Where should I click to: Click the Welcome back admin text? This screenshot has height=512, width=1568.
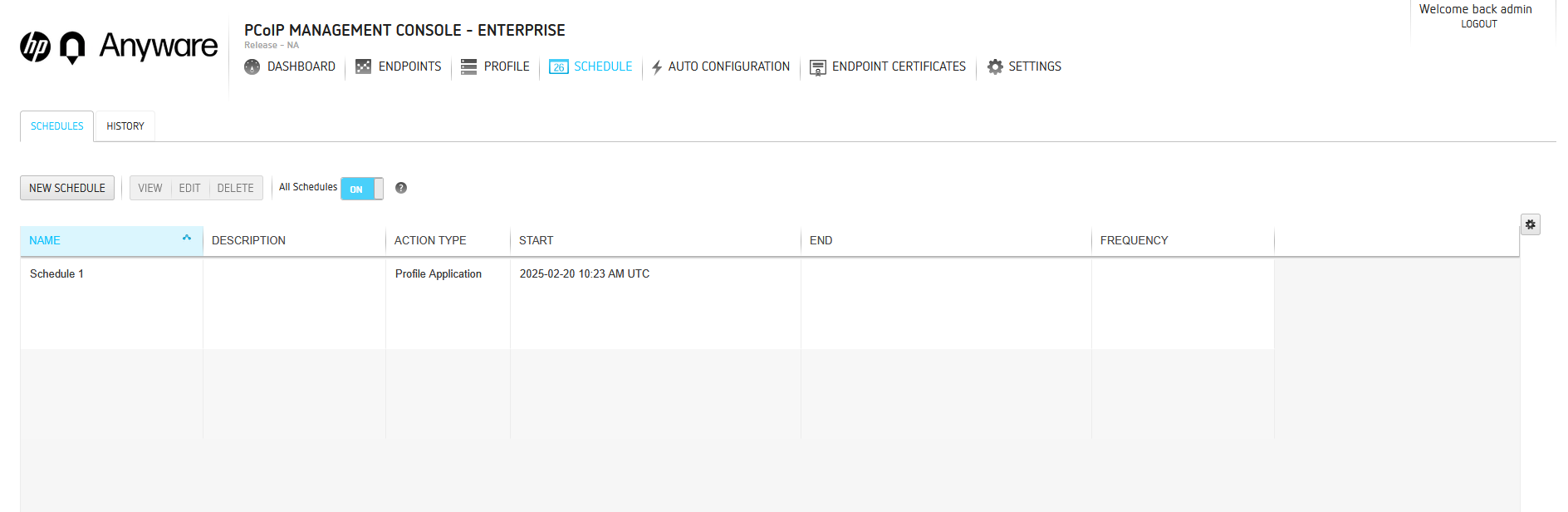1475,9
